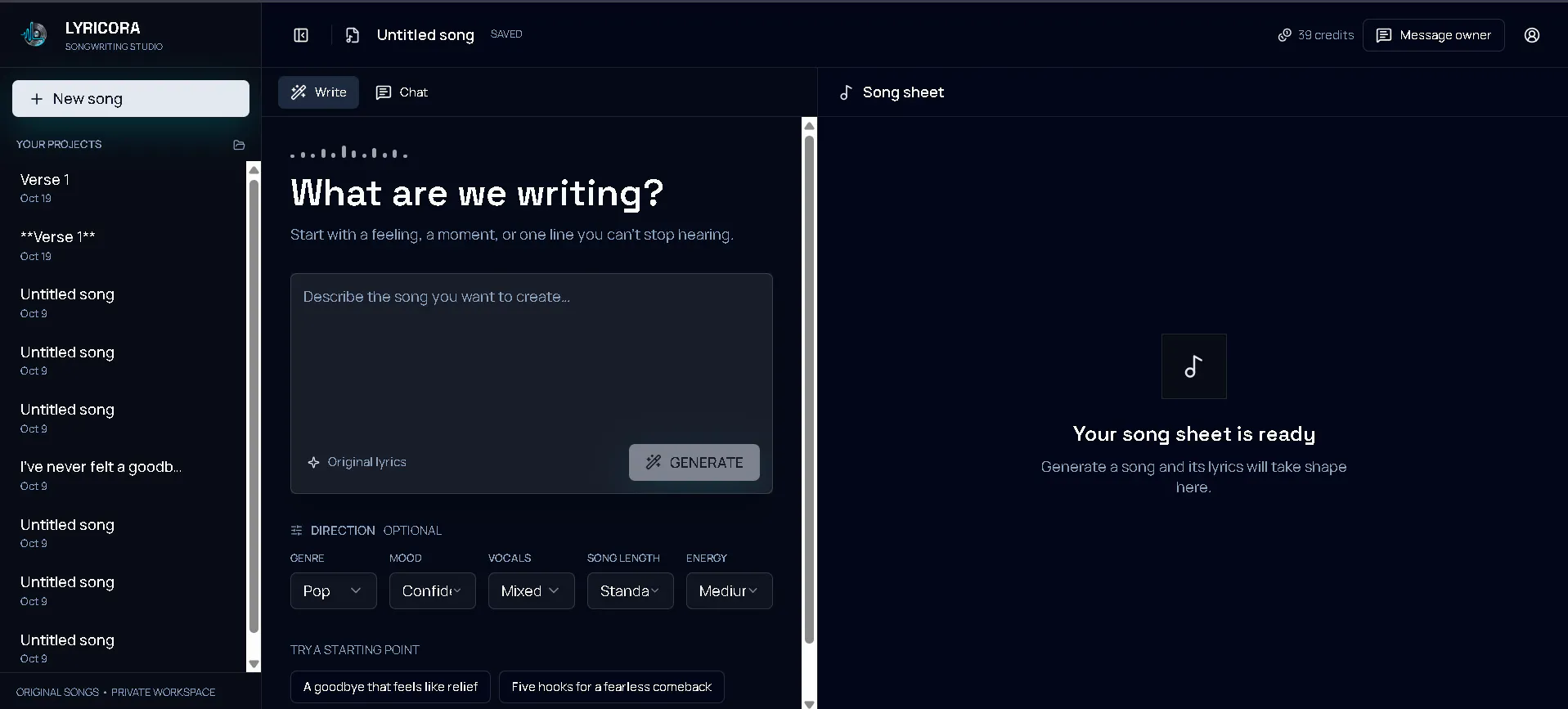Click the write panel scroll down arrow
Screen dimensions: 1568x709
point(809,703)
